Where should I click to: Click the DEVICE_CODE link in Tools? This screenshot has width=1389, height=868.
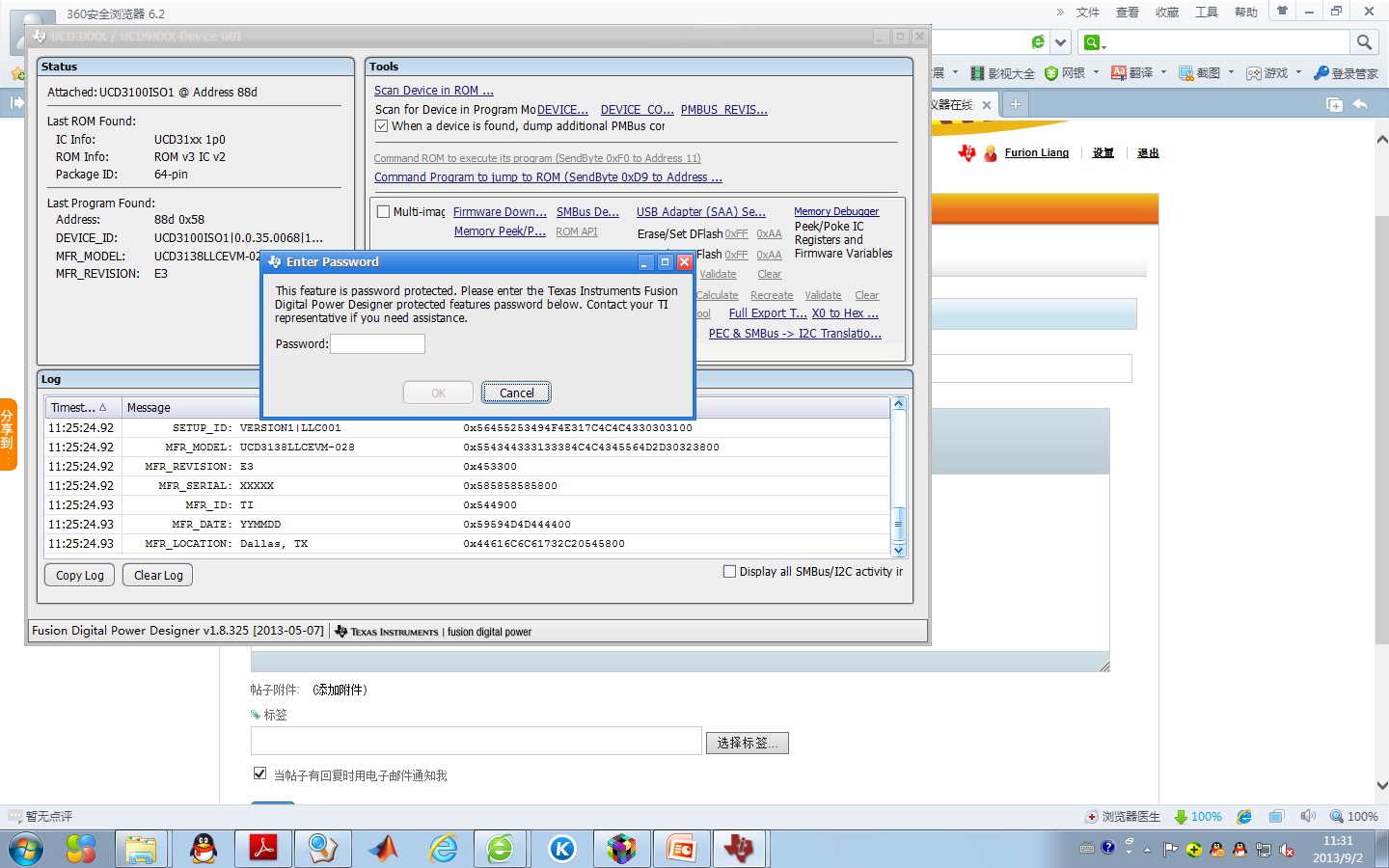(638, 110)
